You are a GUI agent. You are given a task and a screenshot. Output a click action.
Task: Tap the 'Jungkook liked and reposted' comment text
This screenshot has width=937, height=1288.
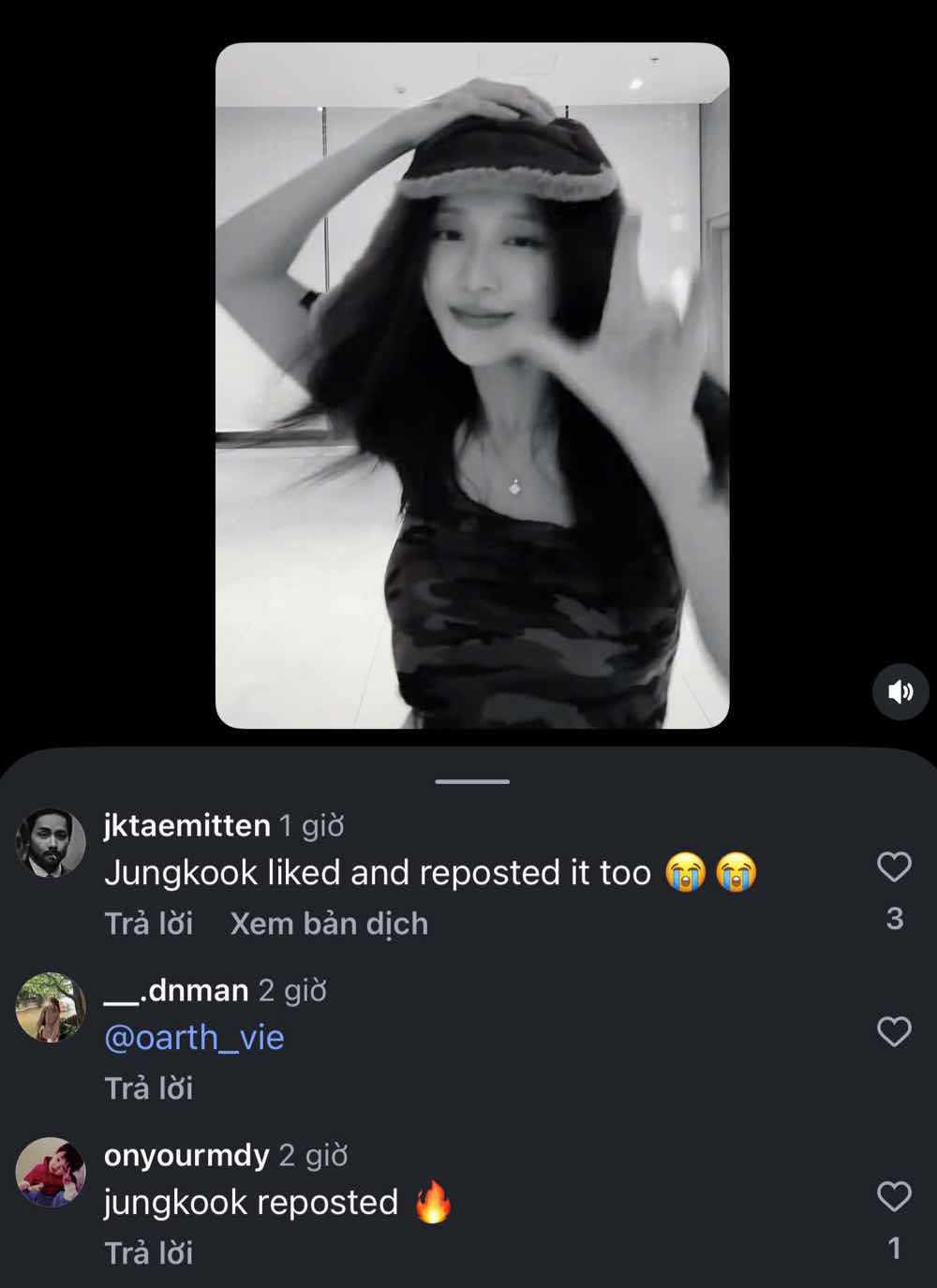coord(377,873)
